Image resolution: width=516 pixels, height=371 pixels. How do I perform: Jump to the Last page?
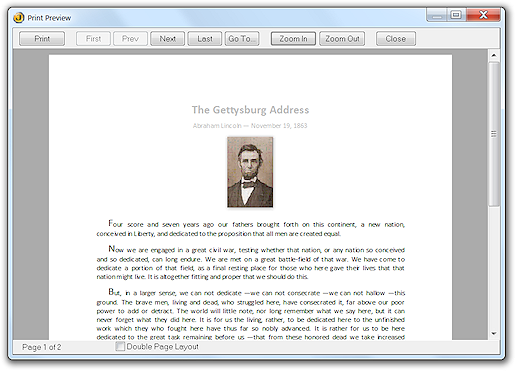205,39
